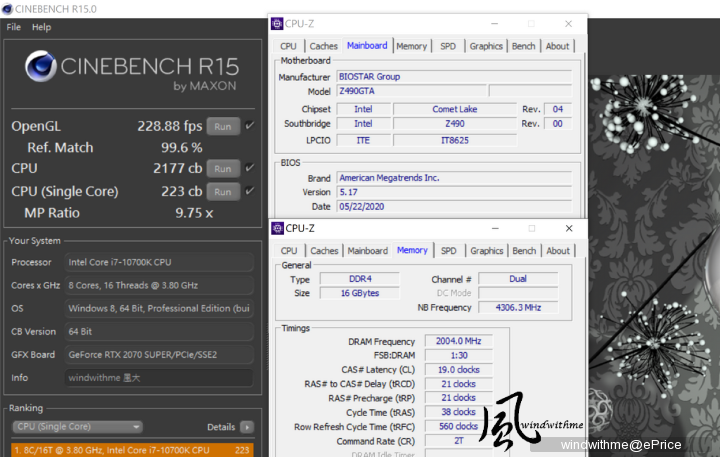720x457 pixels.
Task: Toggle the CPU test checkbox
Action: [249, 168]
